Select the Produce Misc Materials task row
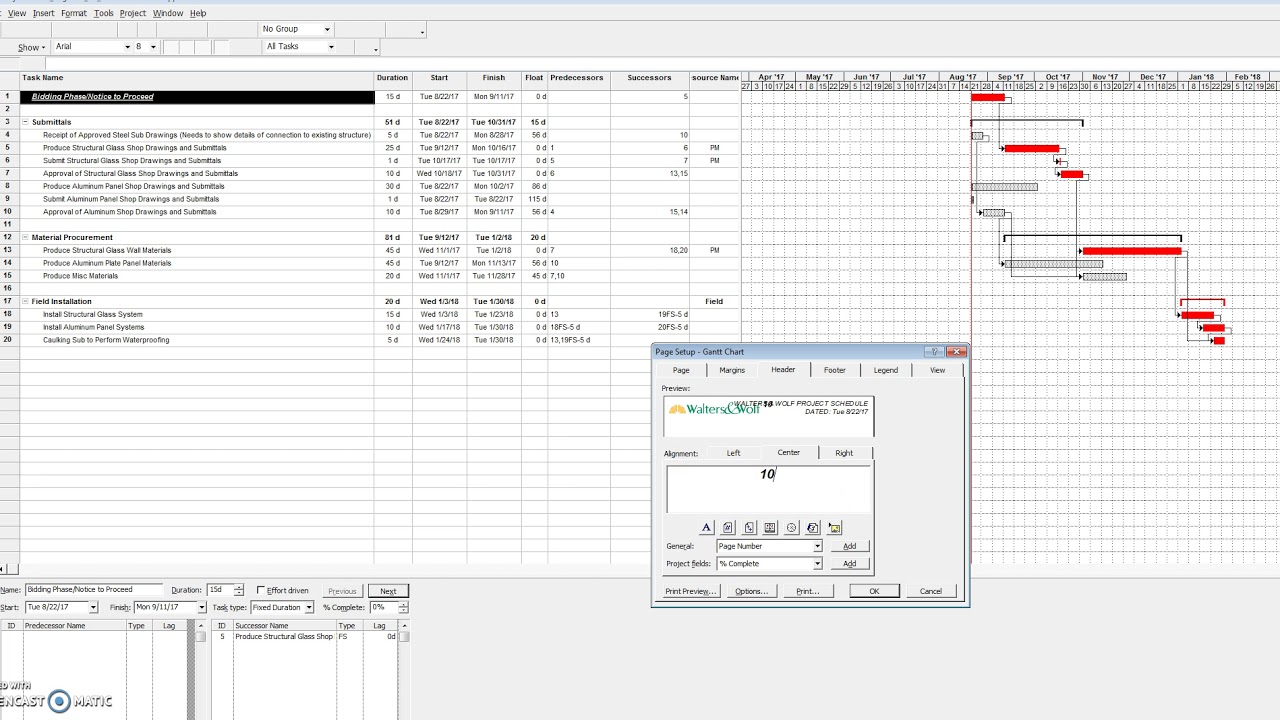The width and height of the screenshot is (1280, 720). (x=197, y=276)
